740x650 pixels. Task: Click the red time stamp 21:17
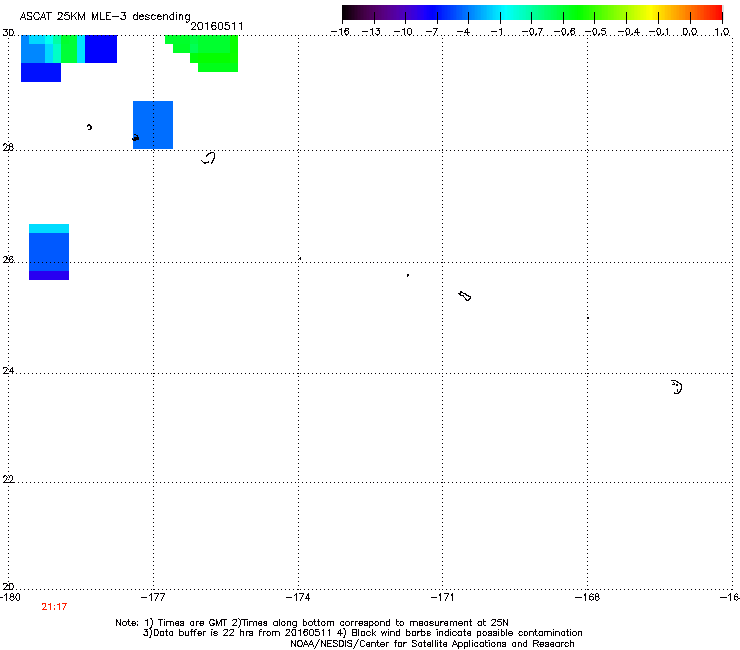54,607
